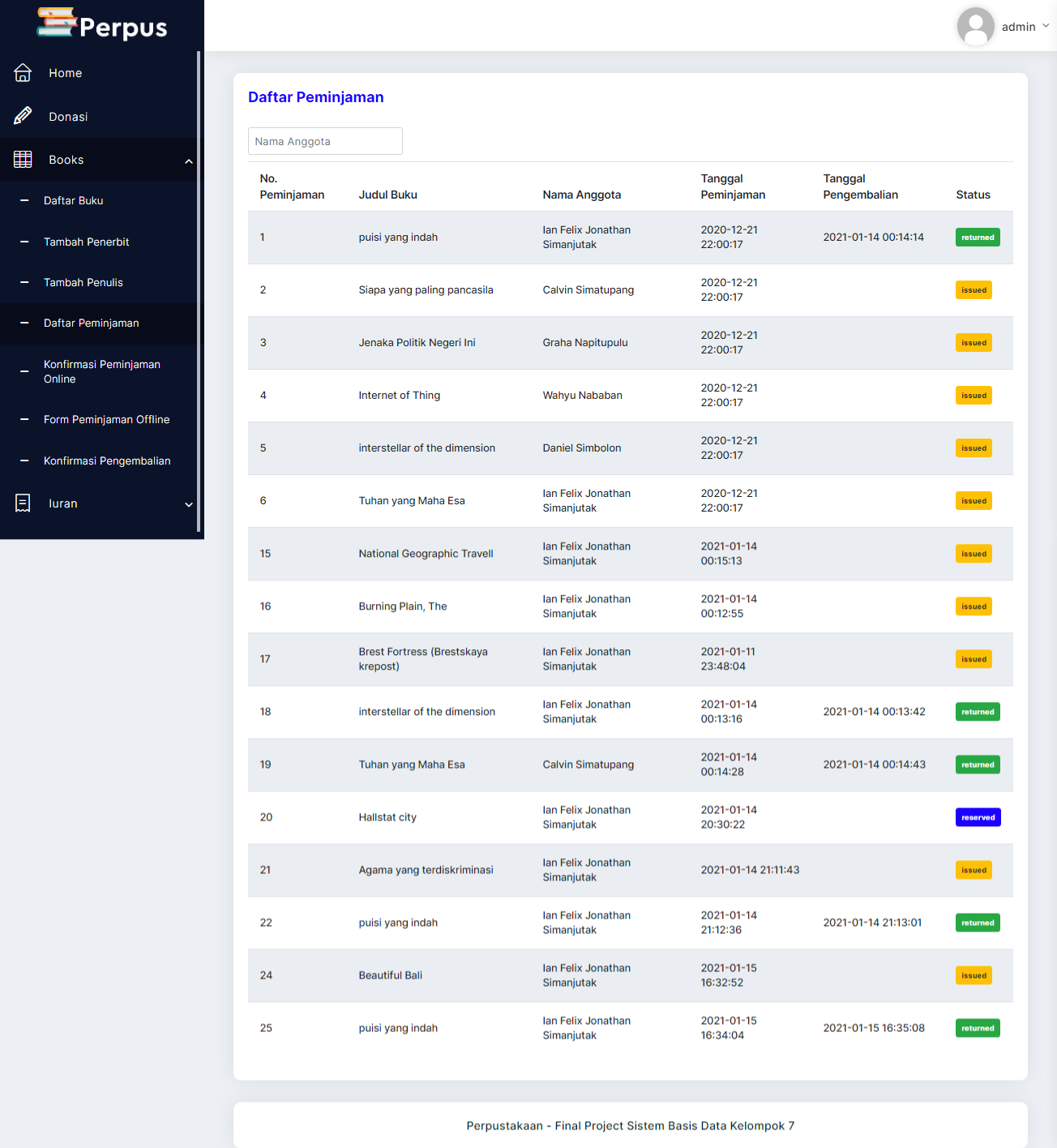Viewport: 1057px width, 1148px height.
Task: Click the dash icon beside Daftar Peminjaman
Action: click(x=24, y=323)
